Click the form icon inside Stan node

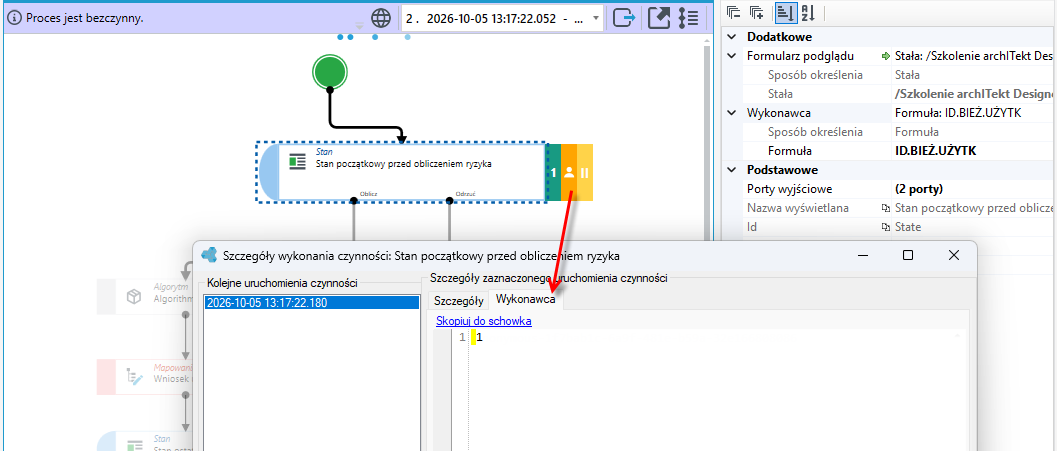[297, 162]
